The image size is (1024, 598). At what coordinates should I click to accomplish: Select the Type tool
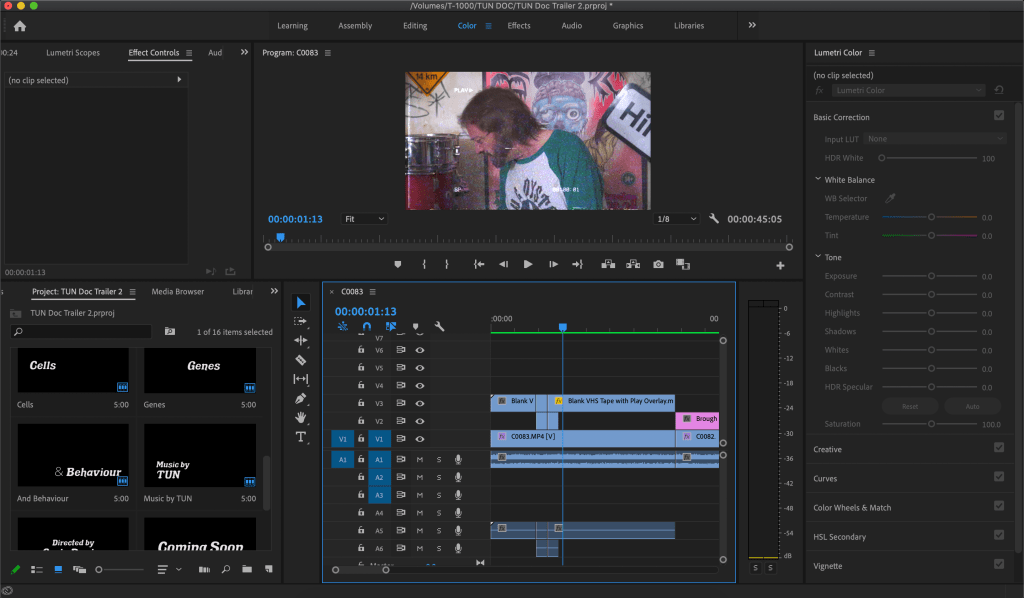click(301, 437)
